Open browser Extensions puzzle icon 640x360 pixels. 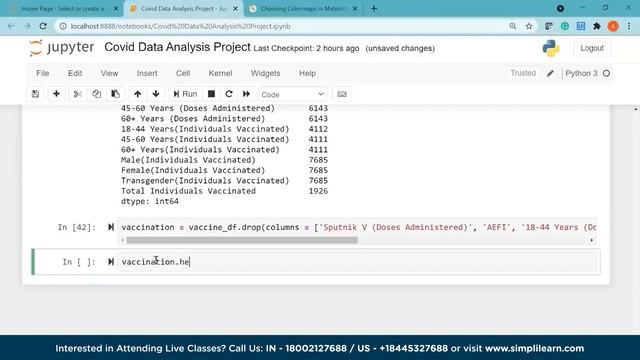597,26
